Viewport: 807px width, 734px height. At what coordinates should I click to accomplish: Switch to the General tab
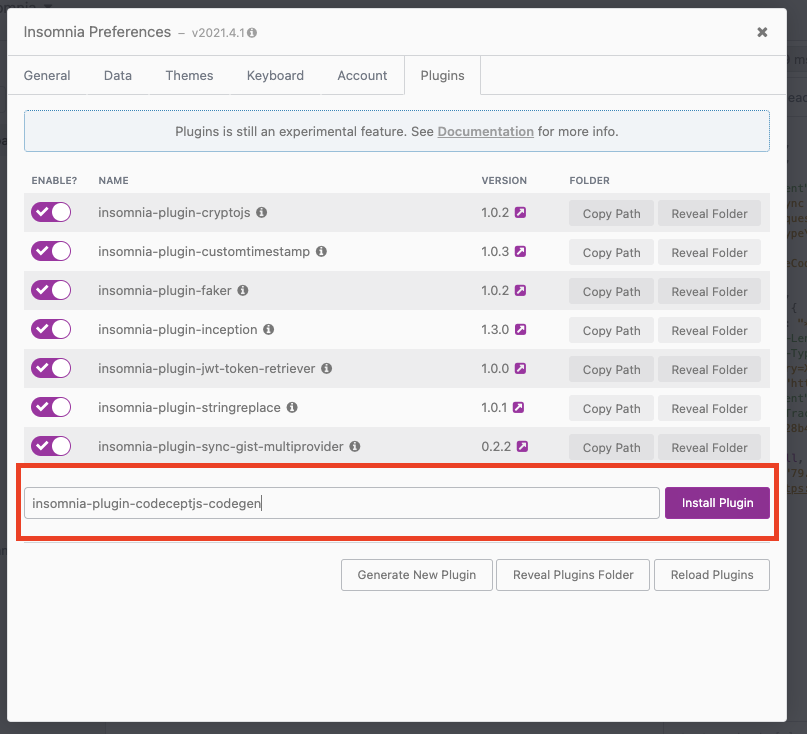click(47, 76)
